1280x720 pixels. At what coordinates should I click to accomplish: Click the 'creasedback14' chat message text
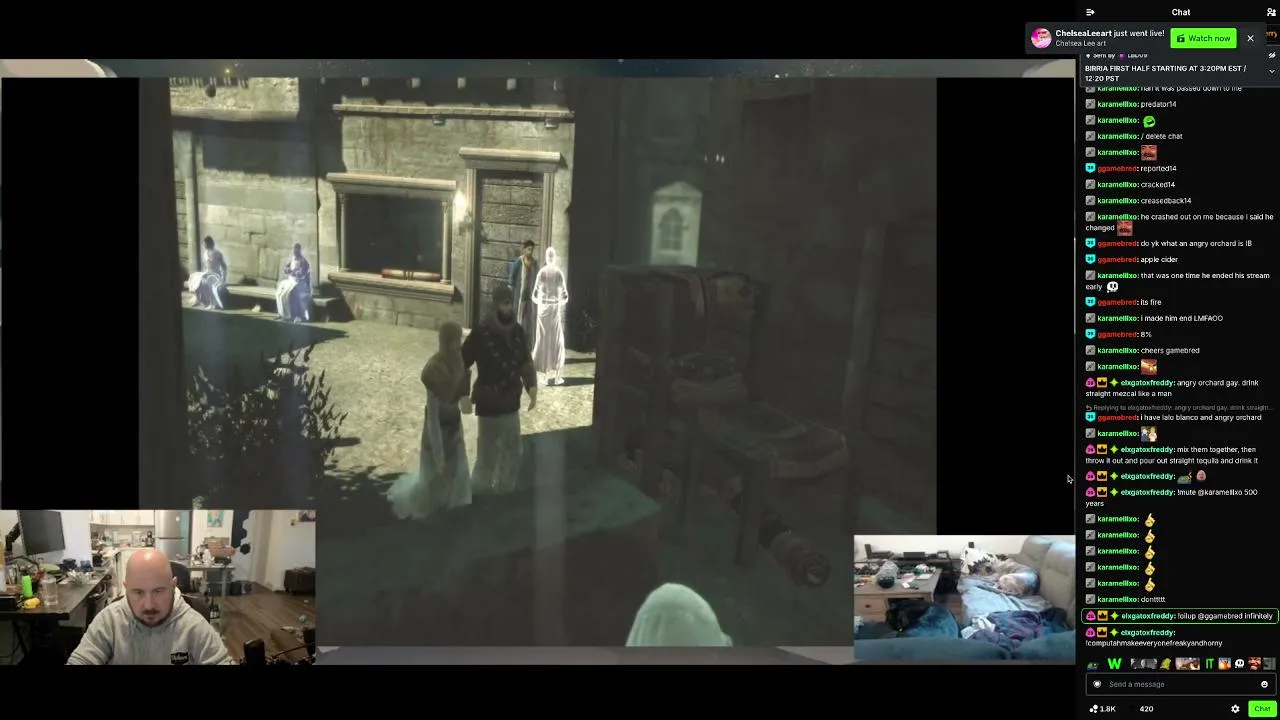click(x=1166, y=200)
